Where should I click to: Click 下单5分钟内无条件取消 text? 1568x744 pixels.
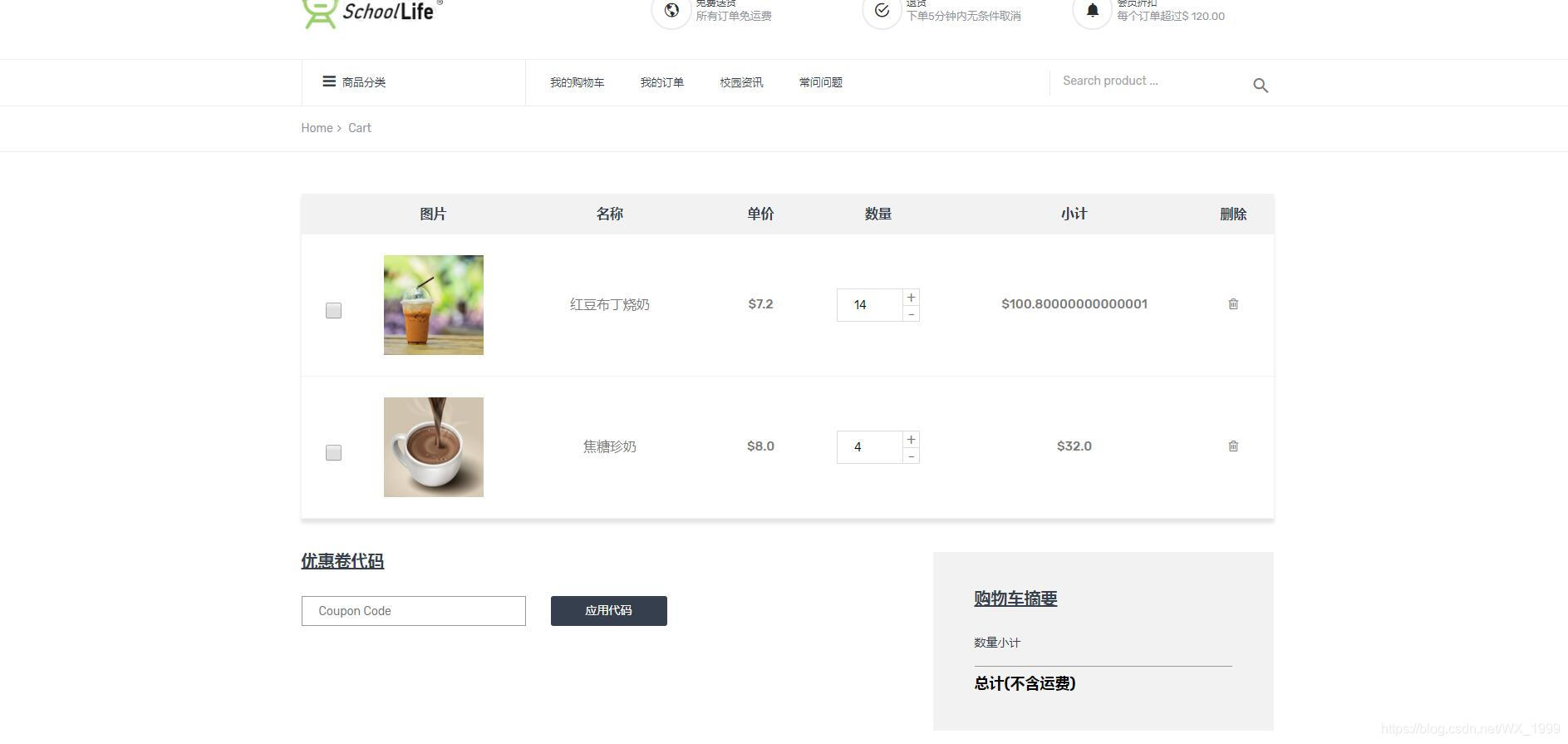click(963, 16)
